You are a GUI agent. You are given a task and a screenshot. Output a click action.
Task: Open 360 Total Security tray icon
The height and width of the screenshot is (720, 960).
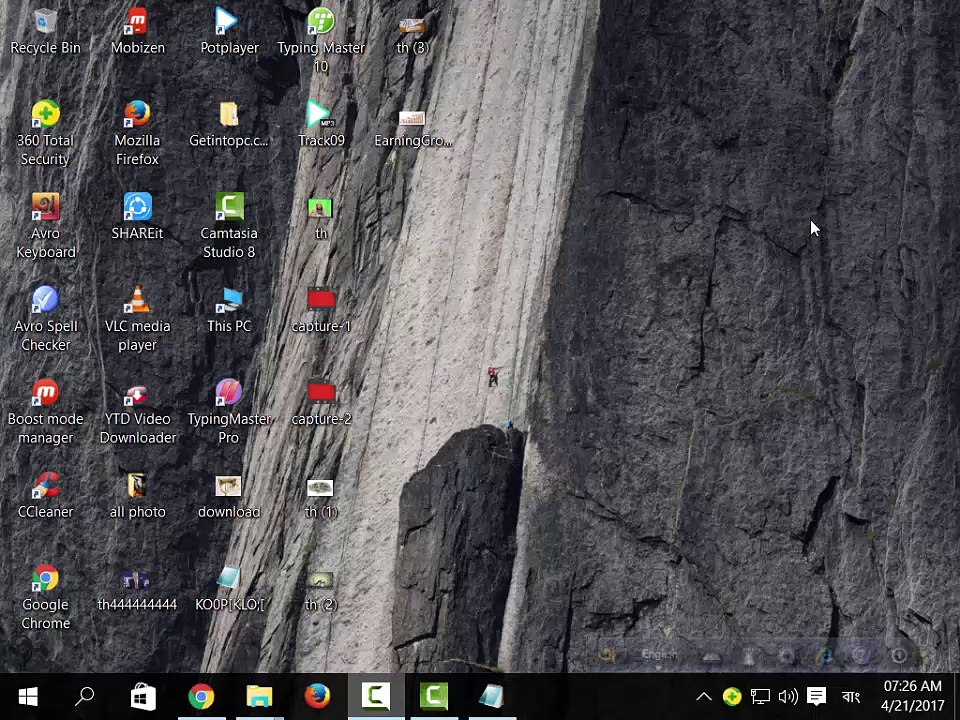tap(732, 696)
